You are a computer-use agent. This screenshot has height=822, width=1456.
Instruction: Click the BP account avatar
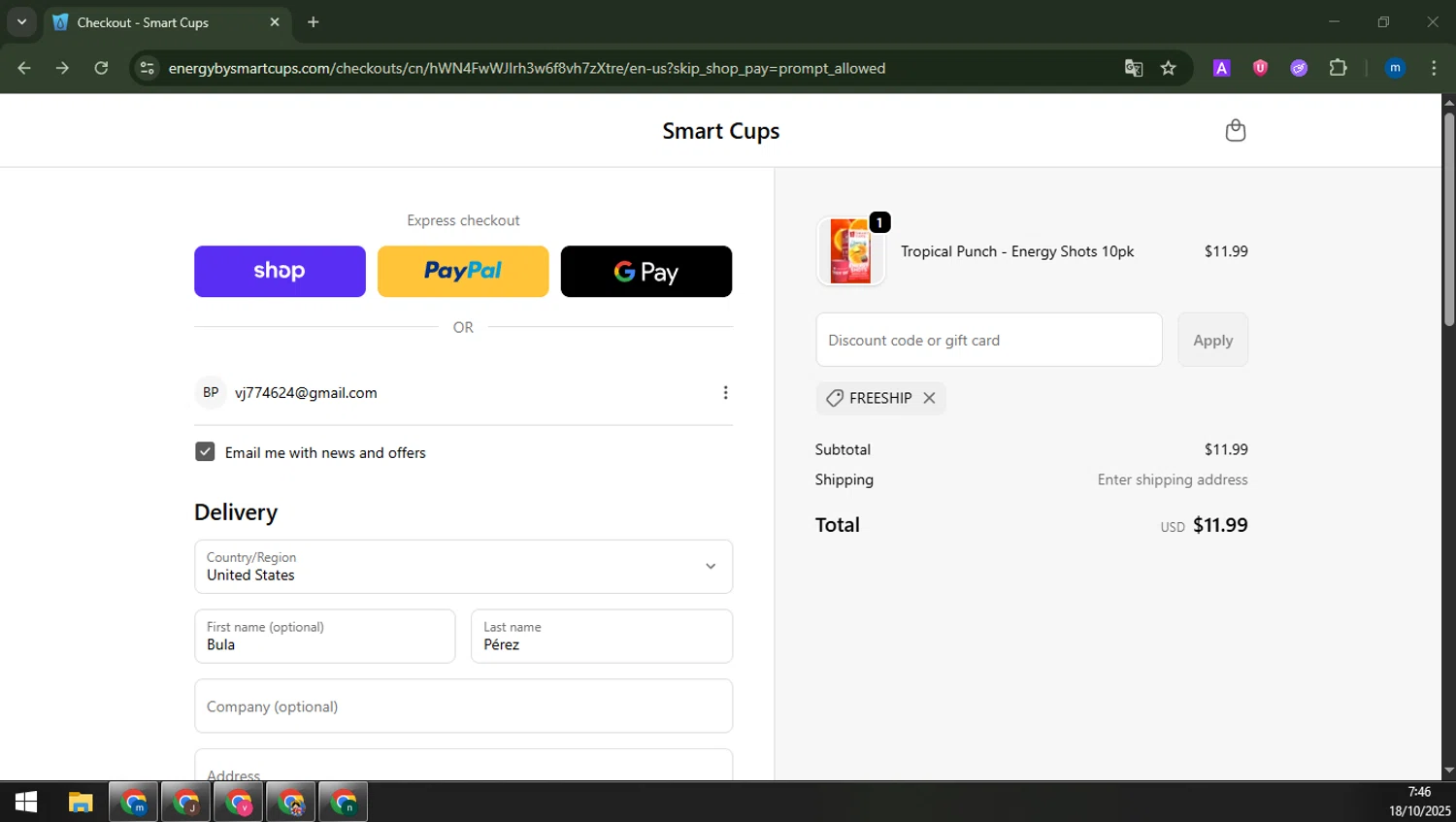coord(211,392)
